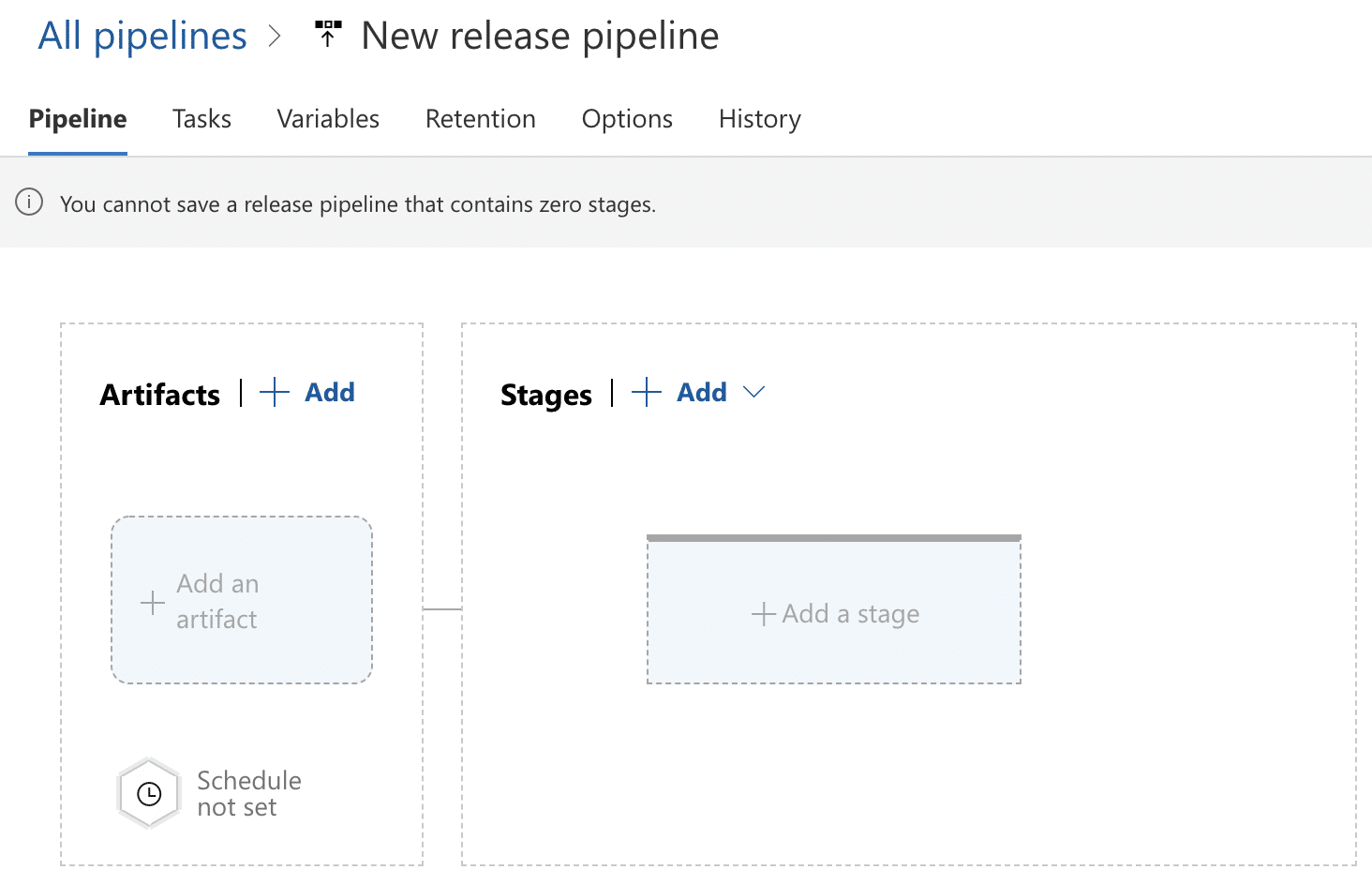
Task: Open the All pipelines breadcrumb link
Action: tap(142, 37)
